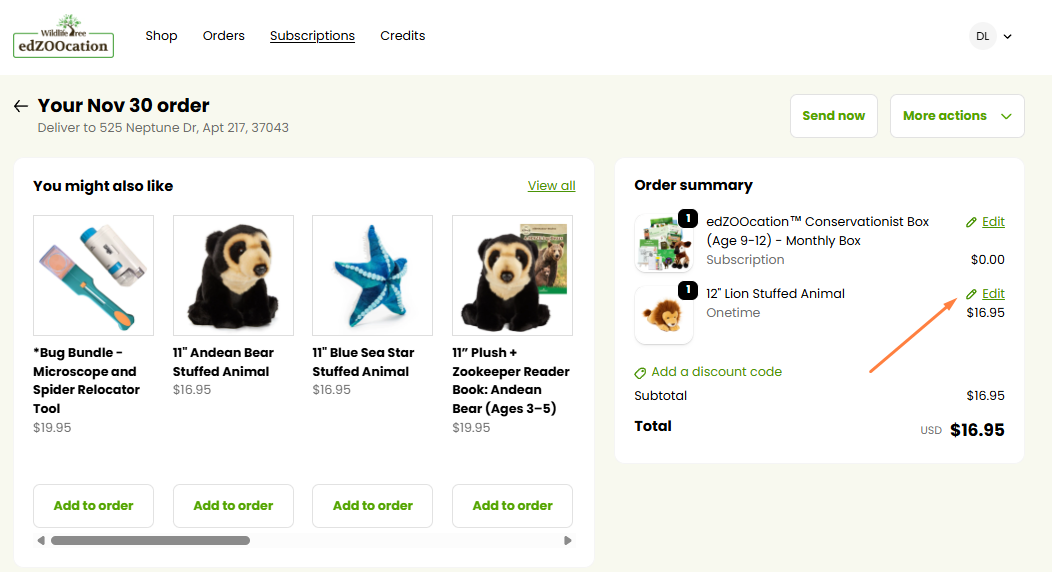Screen dimensions: 1052x572
Task: Add Blue Sea Star to order
Action: (373, 506)
